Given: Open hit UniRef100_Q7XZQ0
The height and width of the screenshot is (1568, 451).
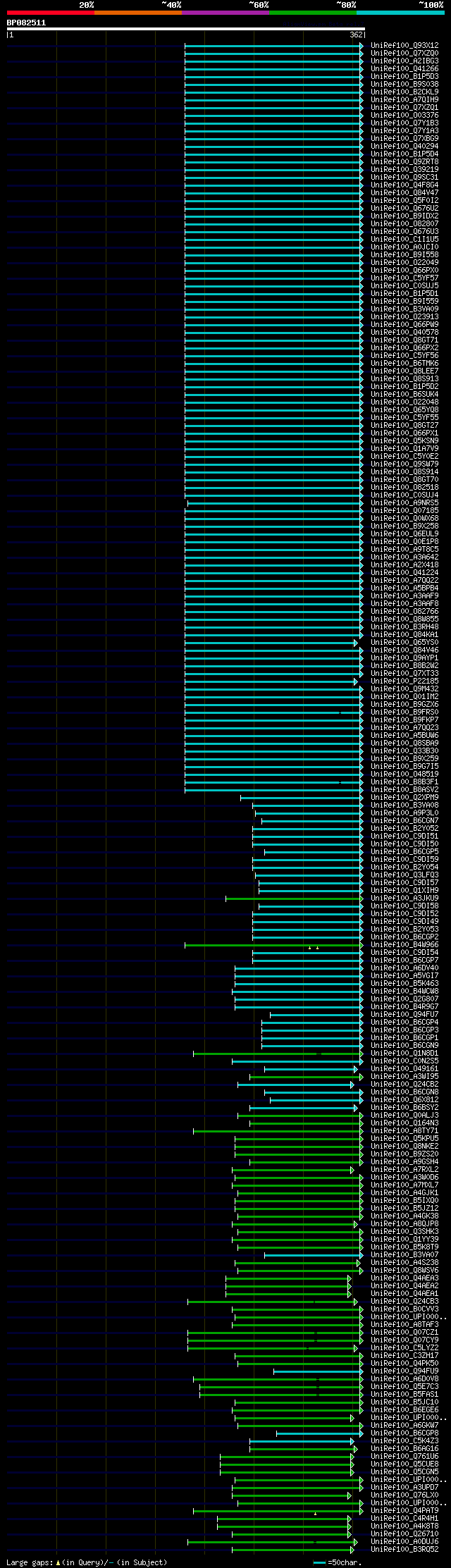Looking at the screenshot, I should [404, 54].
